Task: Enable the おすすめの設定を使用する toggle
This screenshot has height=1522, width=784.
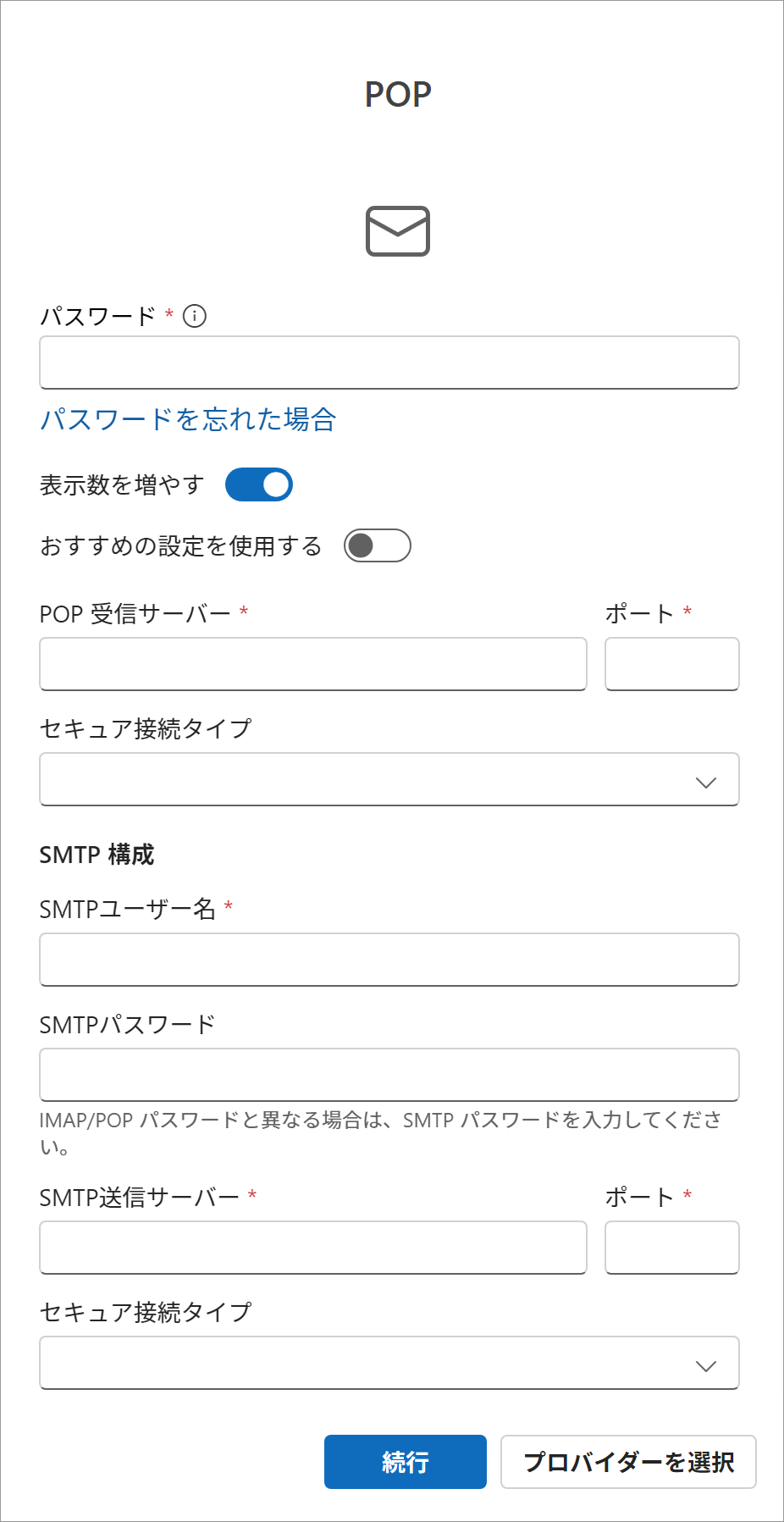Action: pos(378,545)
